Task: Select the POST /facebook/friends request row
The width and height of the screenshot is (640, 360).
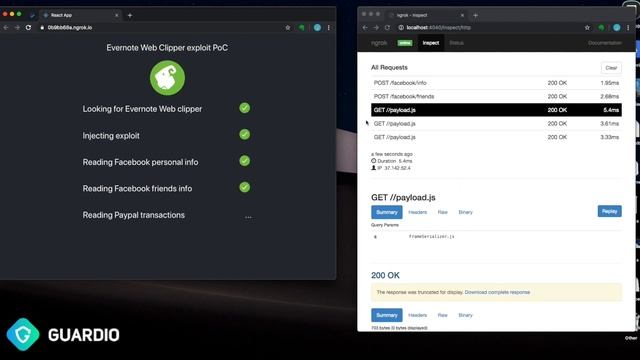Action: coord(496,96)
